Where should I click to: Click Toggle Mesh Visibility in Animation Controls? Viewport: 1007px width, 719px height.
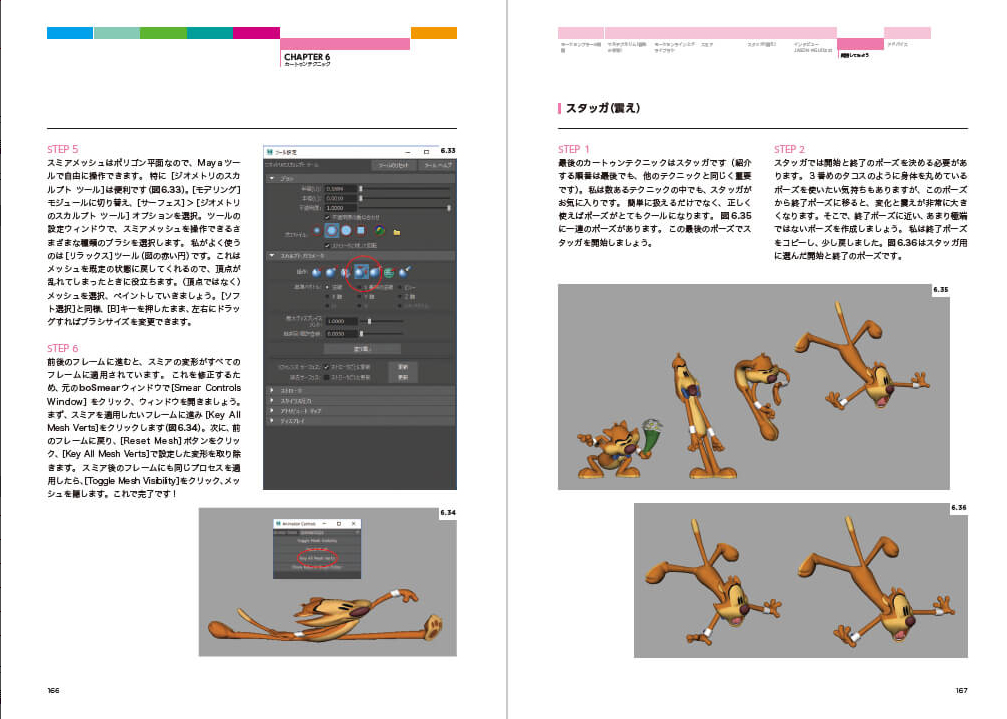(317, 539)
